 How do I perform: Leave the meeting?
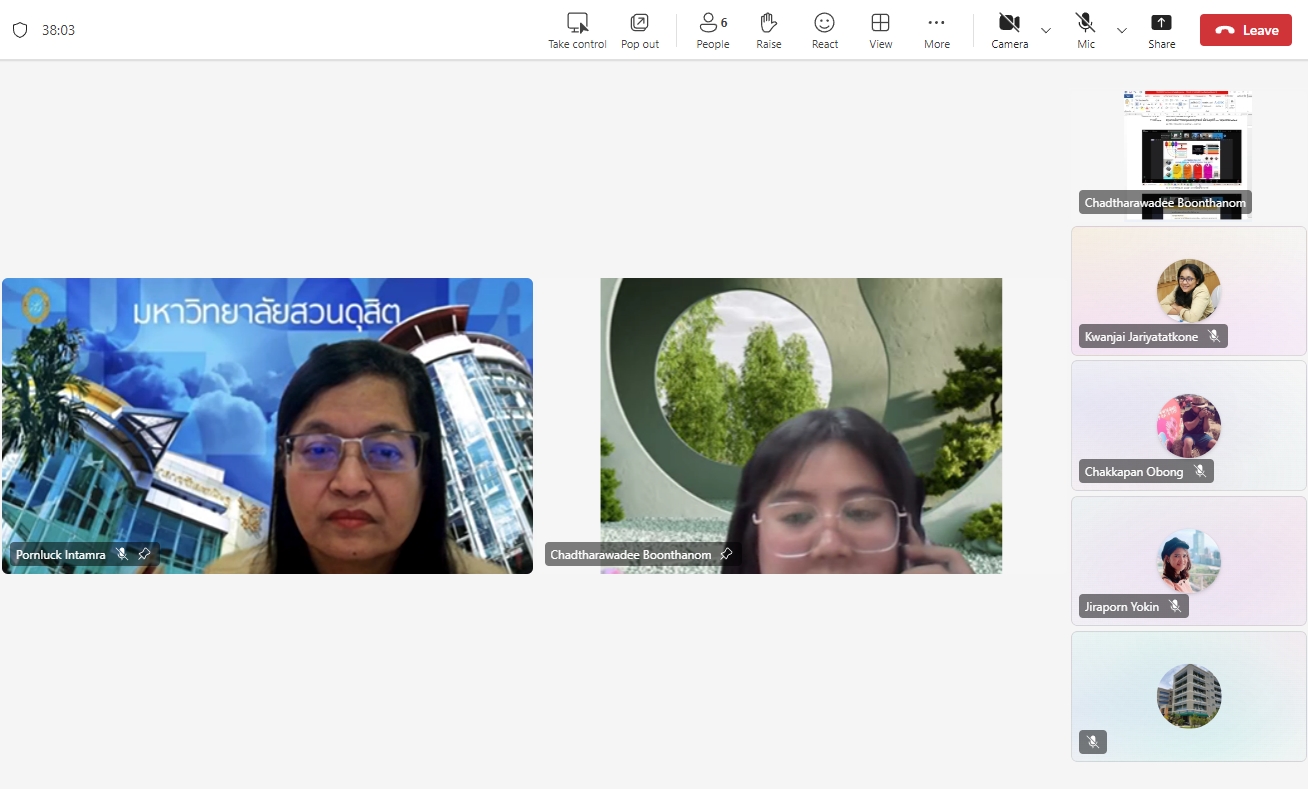point(1245,30)
